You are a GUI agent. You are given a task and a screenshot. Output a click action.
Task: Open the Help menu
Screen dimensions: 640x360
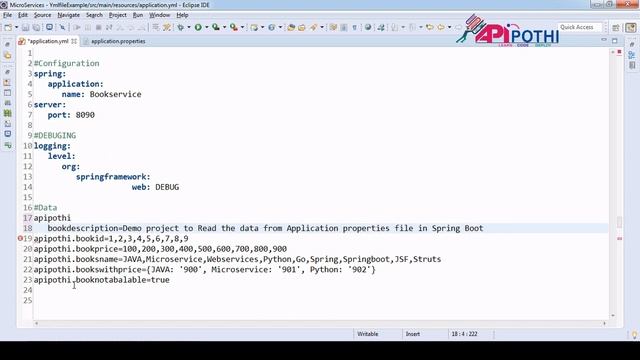182,15
